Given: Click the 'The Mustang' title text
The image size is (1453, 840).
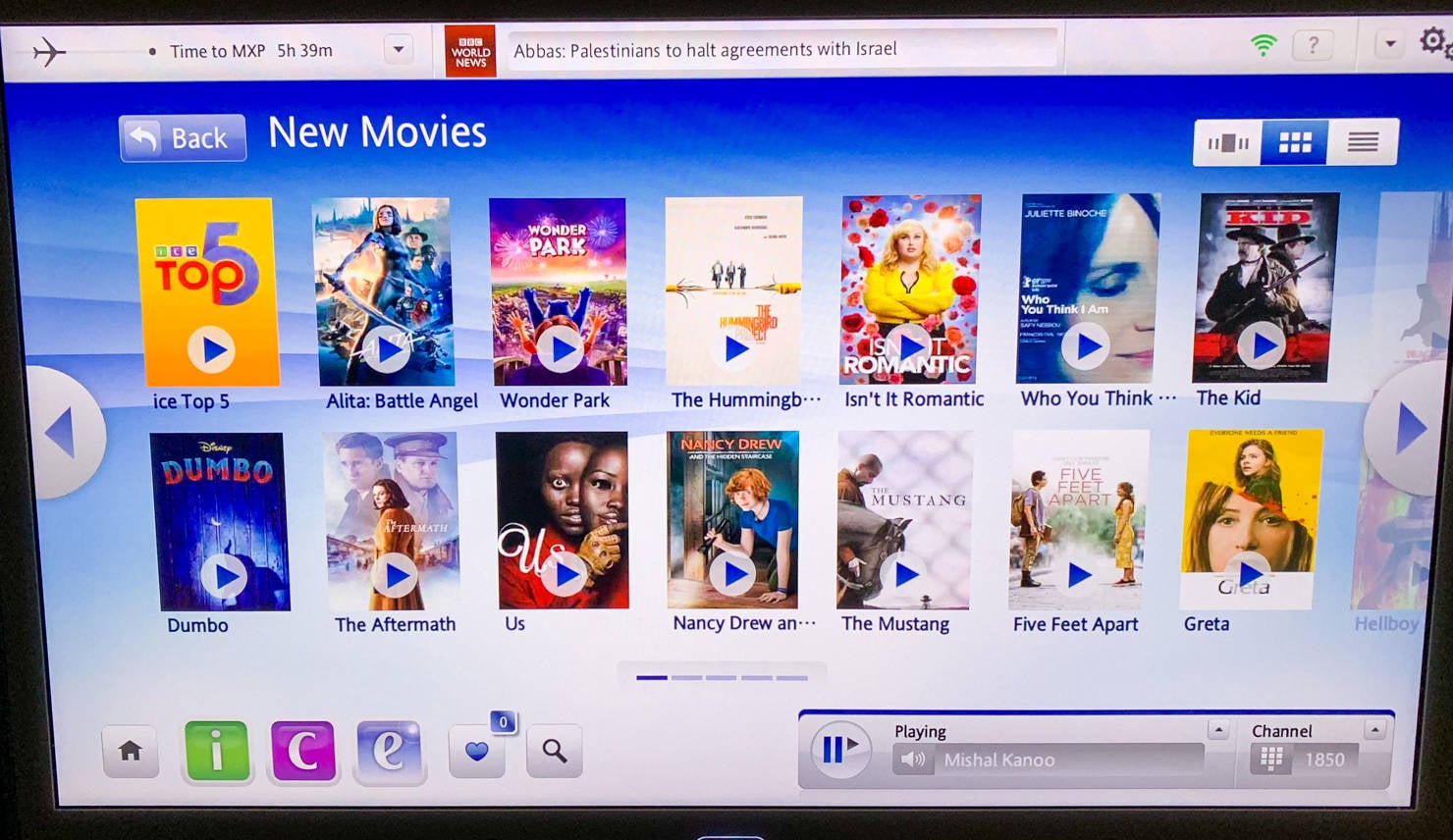Looking at the screenshot, I should [895, 624].
